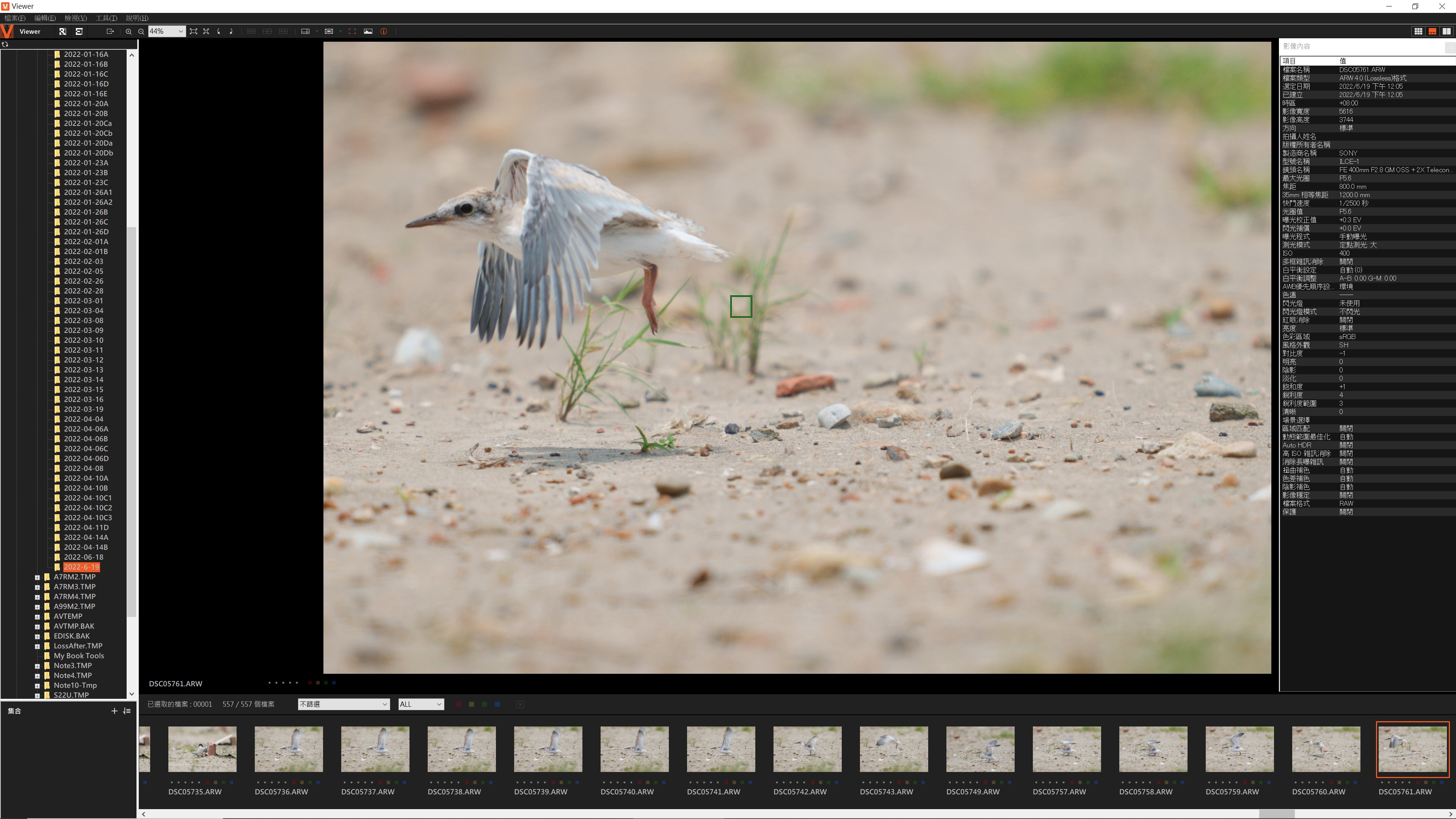Clear the color label filter
Screen dimensions: 1456x819
(x=520, y=704)
